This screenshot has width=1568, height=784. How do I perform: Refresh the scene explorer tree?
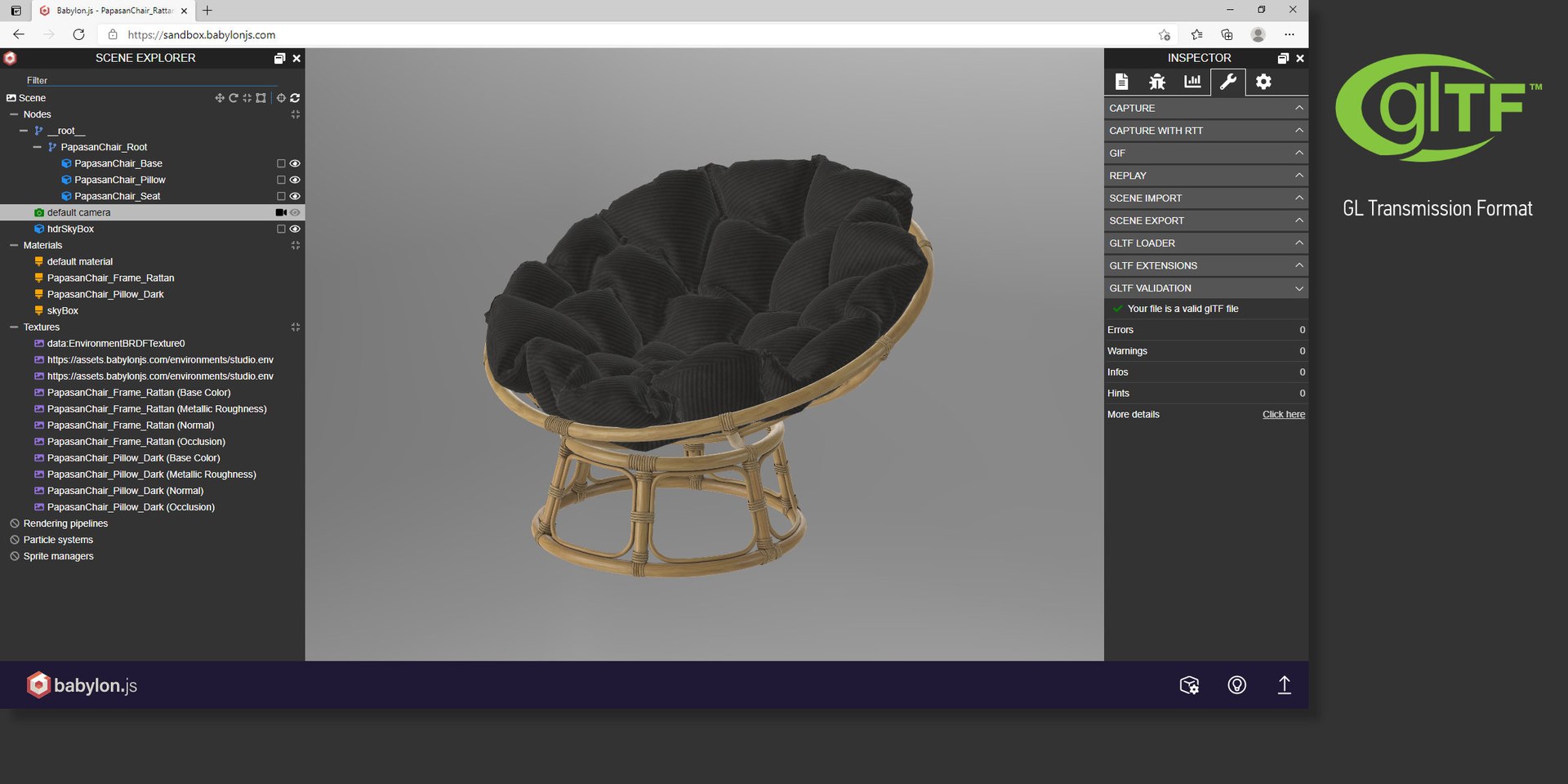295,98
